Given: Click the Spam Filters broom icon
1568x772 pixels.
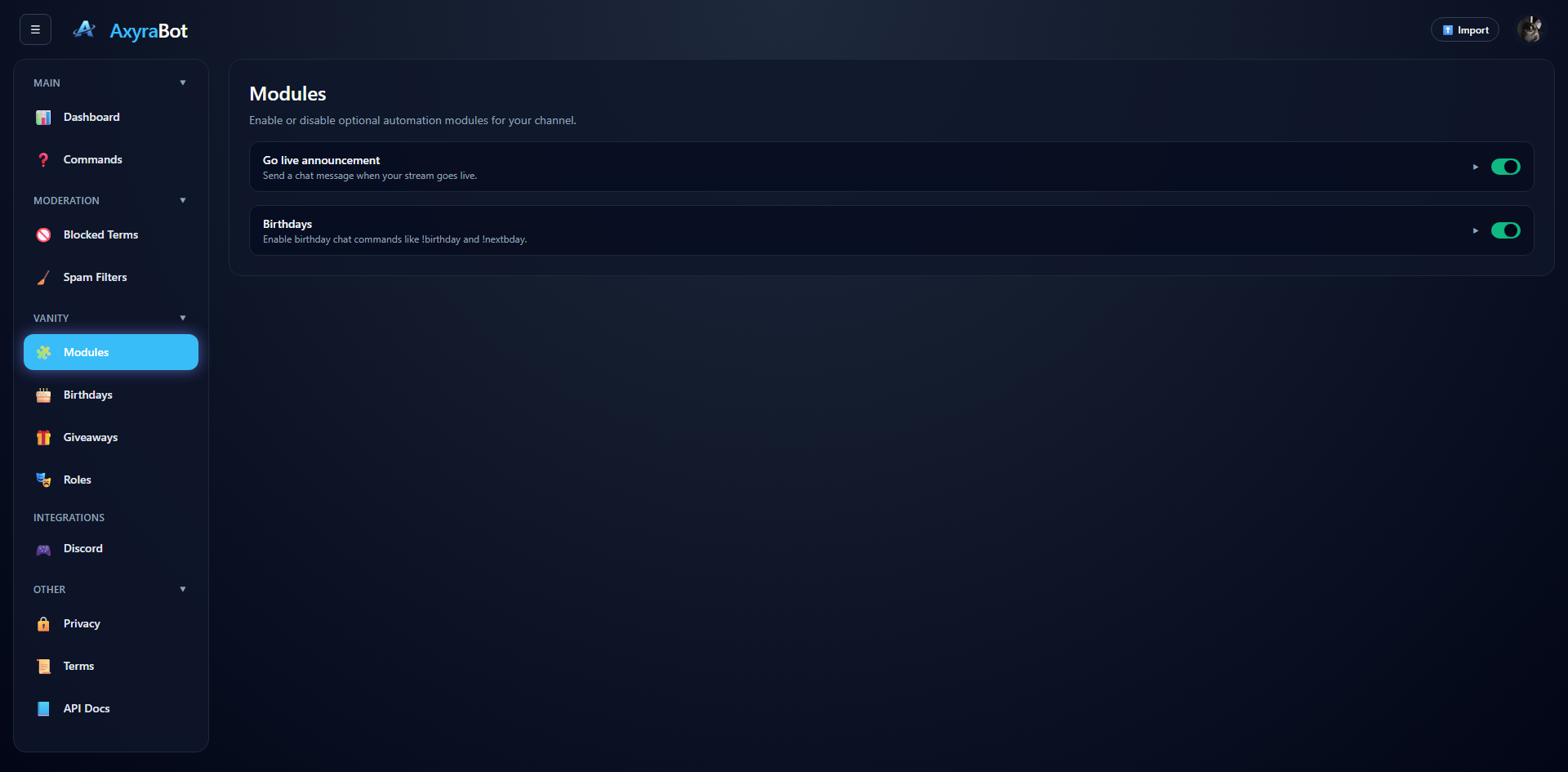Looking at the screenshot, I should (x=43, y=278).
